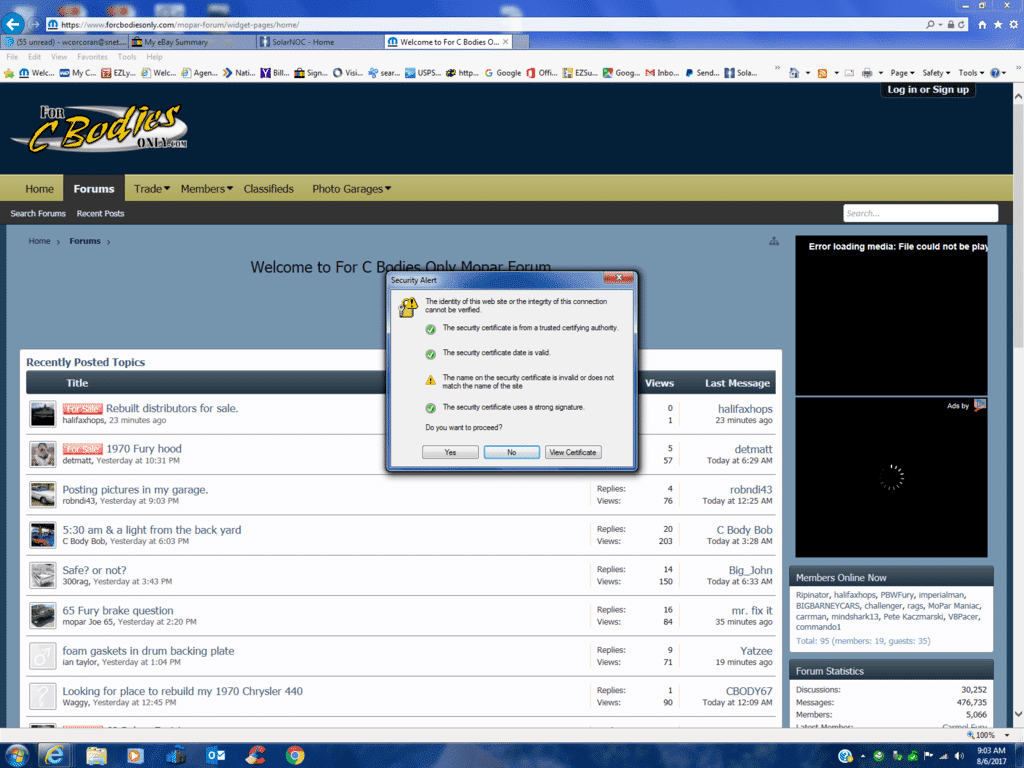This screenshot has width=1024, height=768.
Task: Open the 65 Fury brake question thread
Action: click(117, 610)
